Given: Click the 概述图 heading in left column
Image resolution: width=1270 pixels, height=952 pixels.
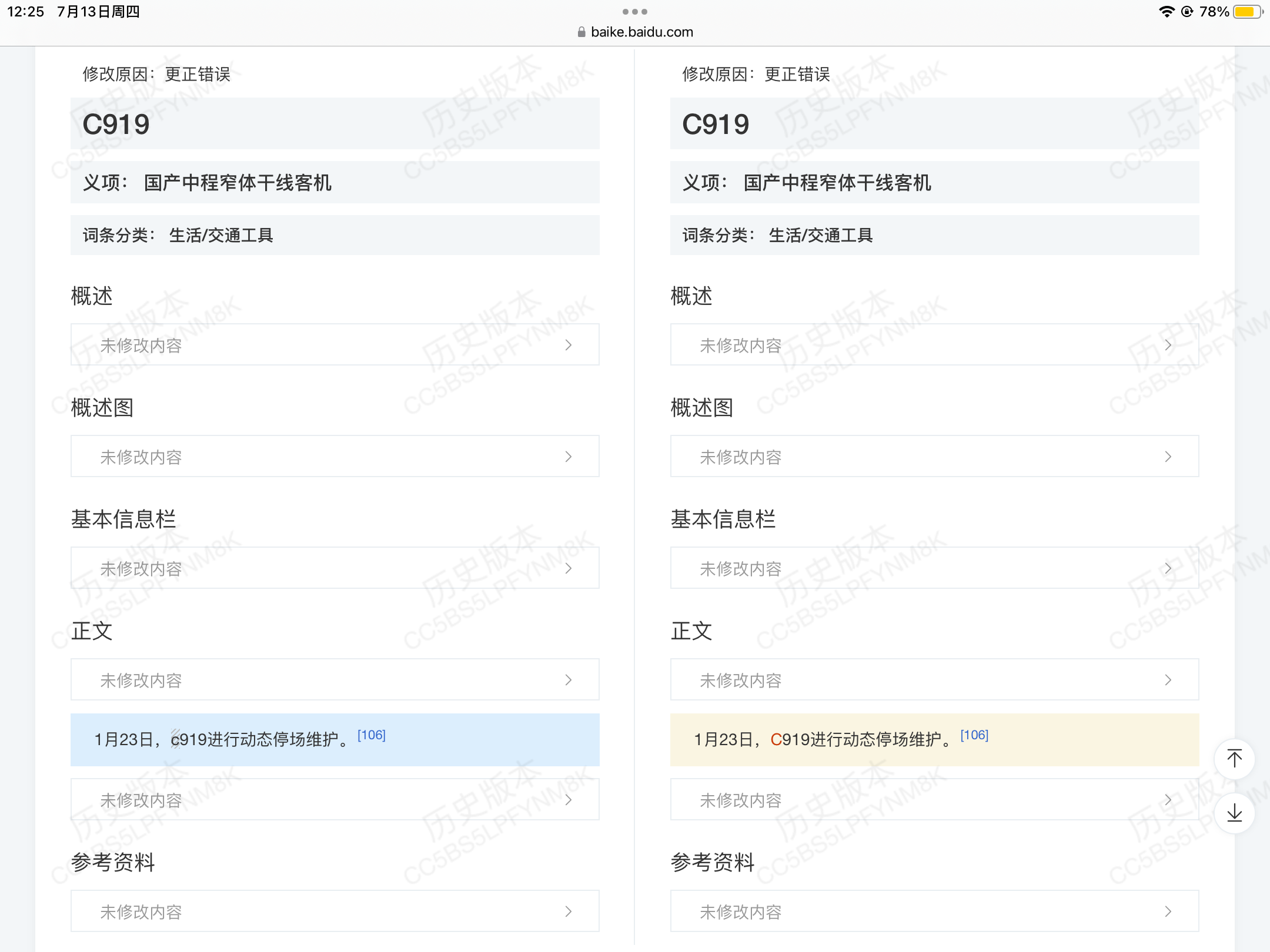Looking at the screenshot, I should coord(102,408).
